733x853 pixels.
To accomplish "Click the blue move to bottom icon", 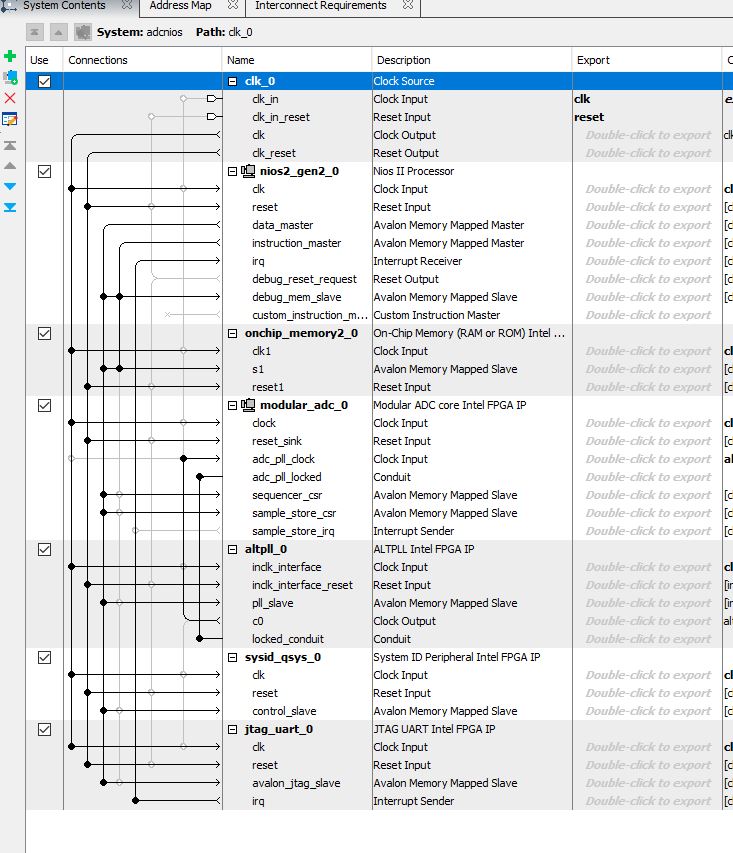I will [x=10, y=207].
